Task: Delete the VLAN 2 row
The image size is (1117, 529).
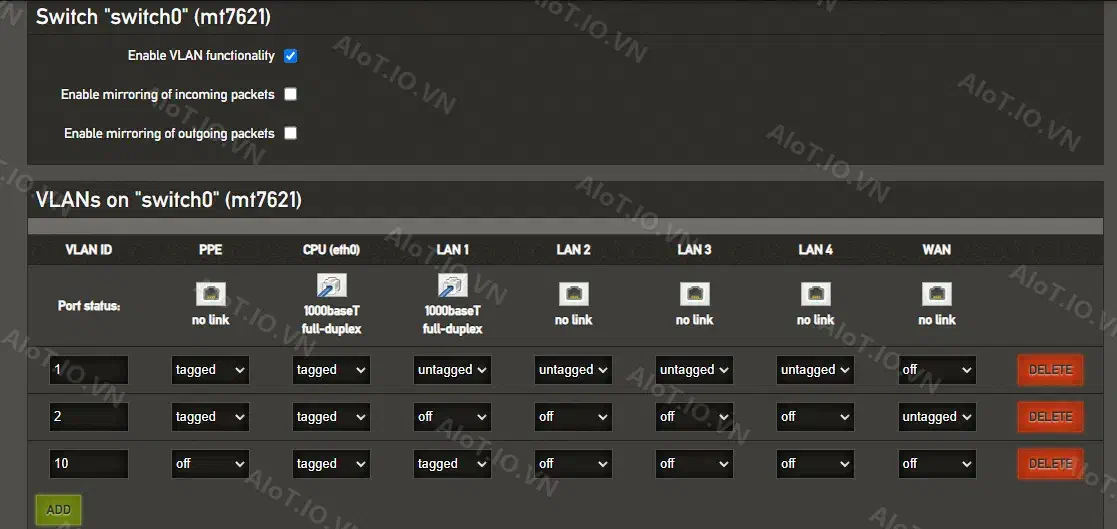Action: pos(1050,417)
